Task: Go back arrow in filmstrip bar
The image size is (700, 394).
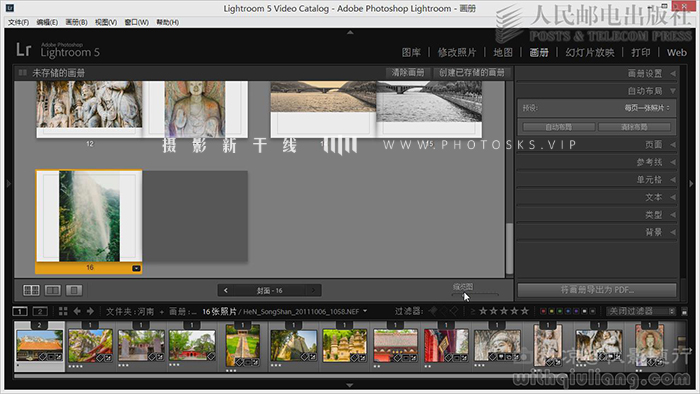Action: pos(77,311)
